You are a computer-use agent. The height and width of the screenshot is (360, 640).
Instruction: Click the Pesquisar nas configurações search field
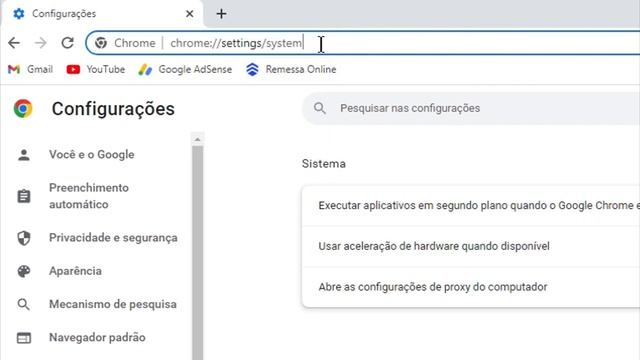point(471,108)
